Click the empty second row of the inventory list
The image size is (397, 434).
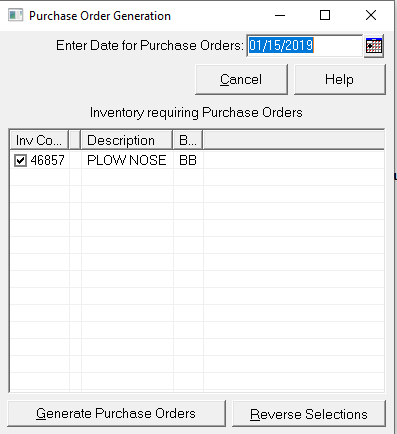click(x=197, y=177)
